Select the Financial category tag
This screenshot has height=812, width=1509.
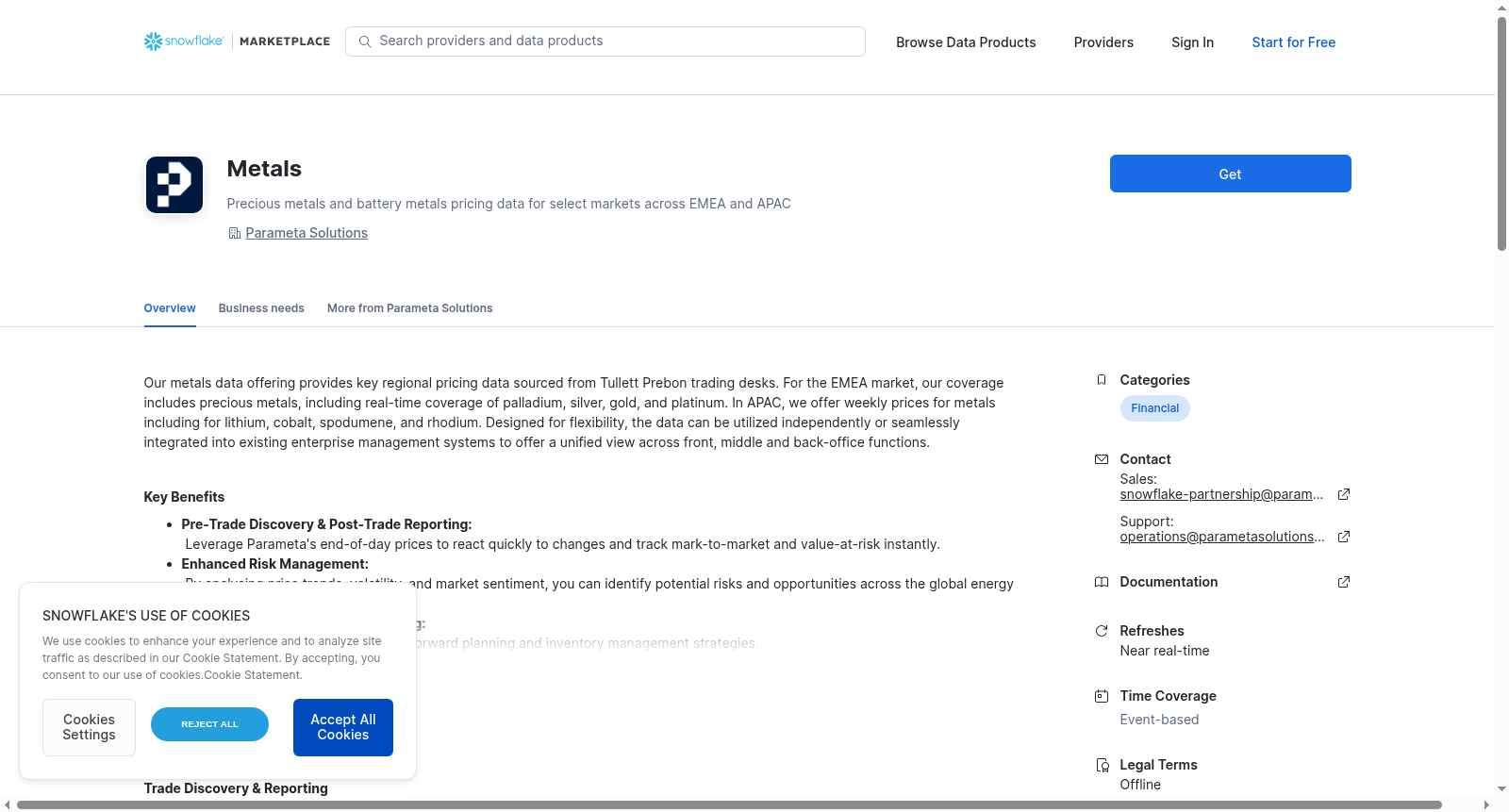(1155, 408)
